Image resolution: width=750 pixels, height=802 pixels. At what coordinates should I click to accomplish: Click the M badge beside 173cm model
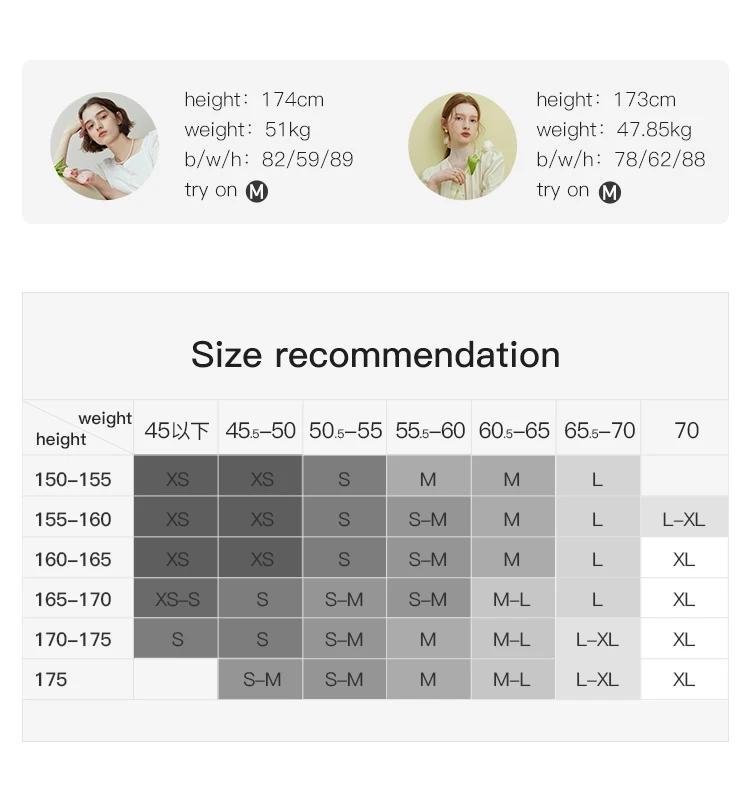click(610, 192)
